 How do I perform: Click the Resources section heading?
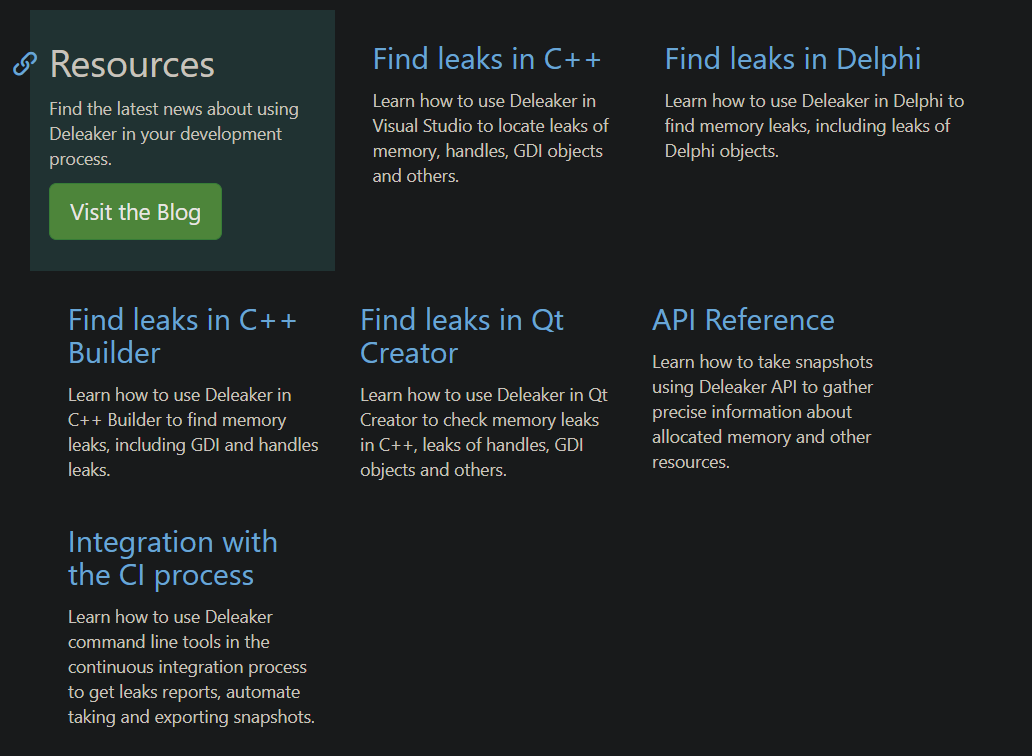132,65
